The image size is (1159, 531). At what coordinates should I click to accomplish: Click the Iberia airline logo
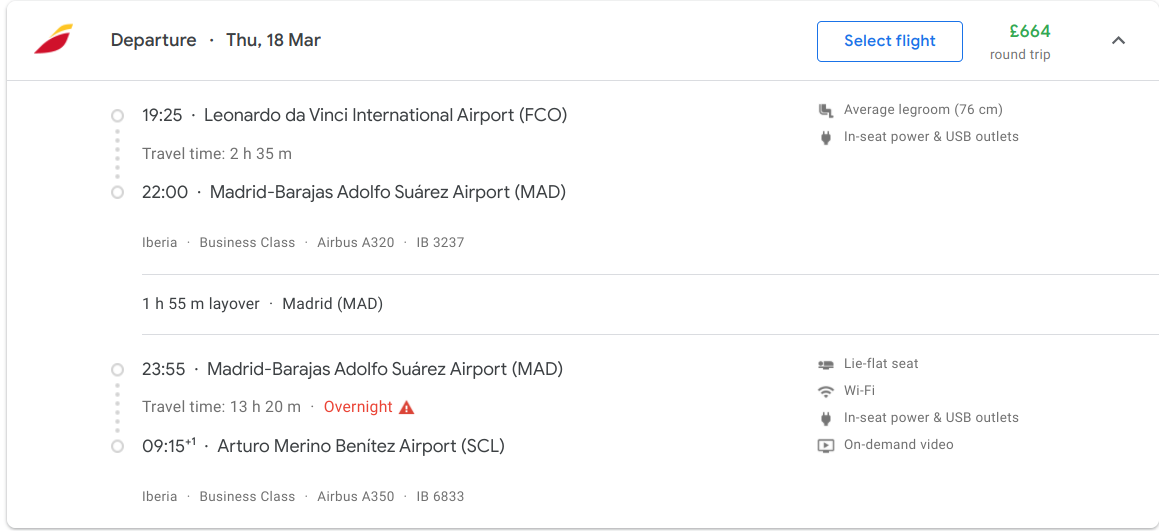pos(53,40)
